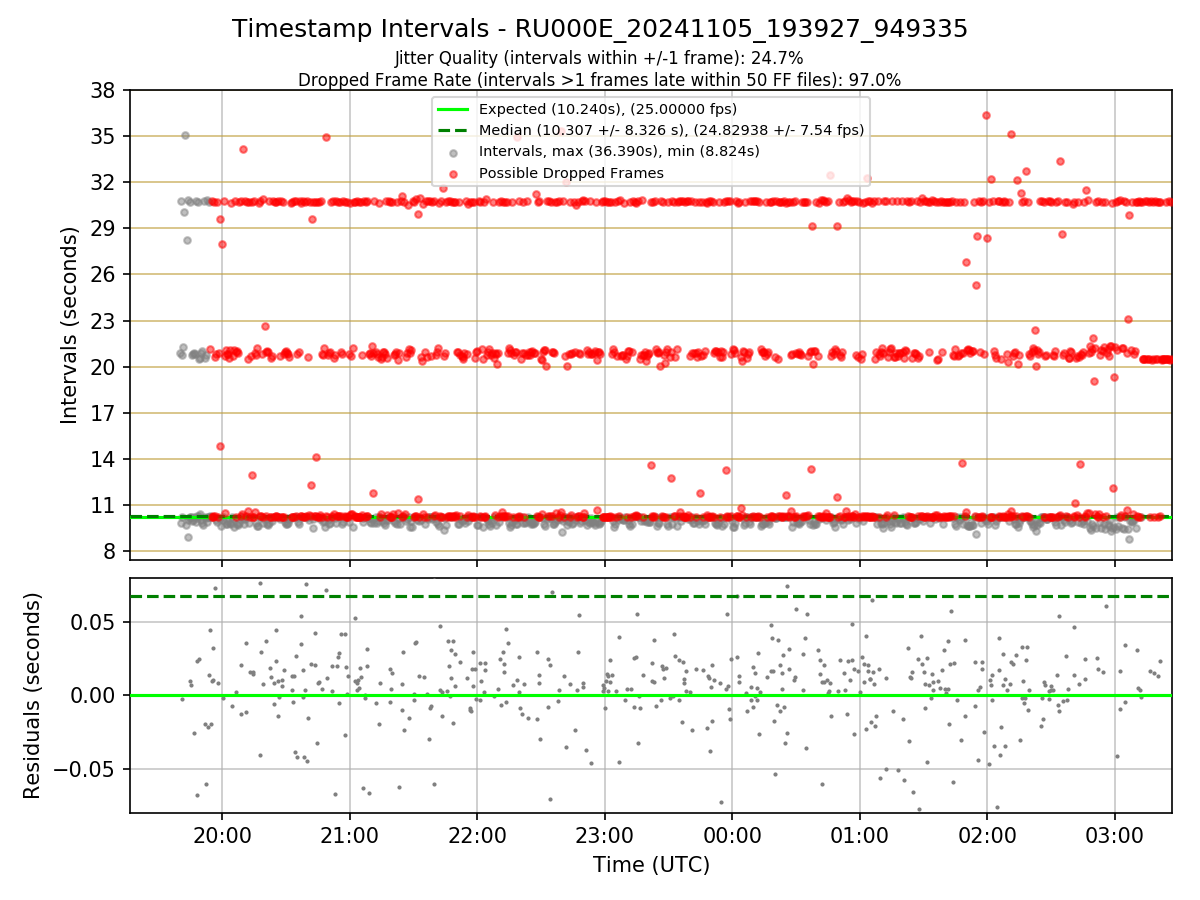Click the x-axis tick label "02:00"

[987, 835]
